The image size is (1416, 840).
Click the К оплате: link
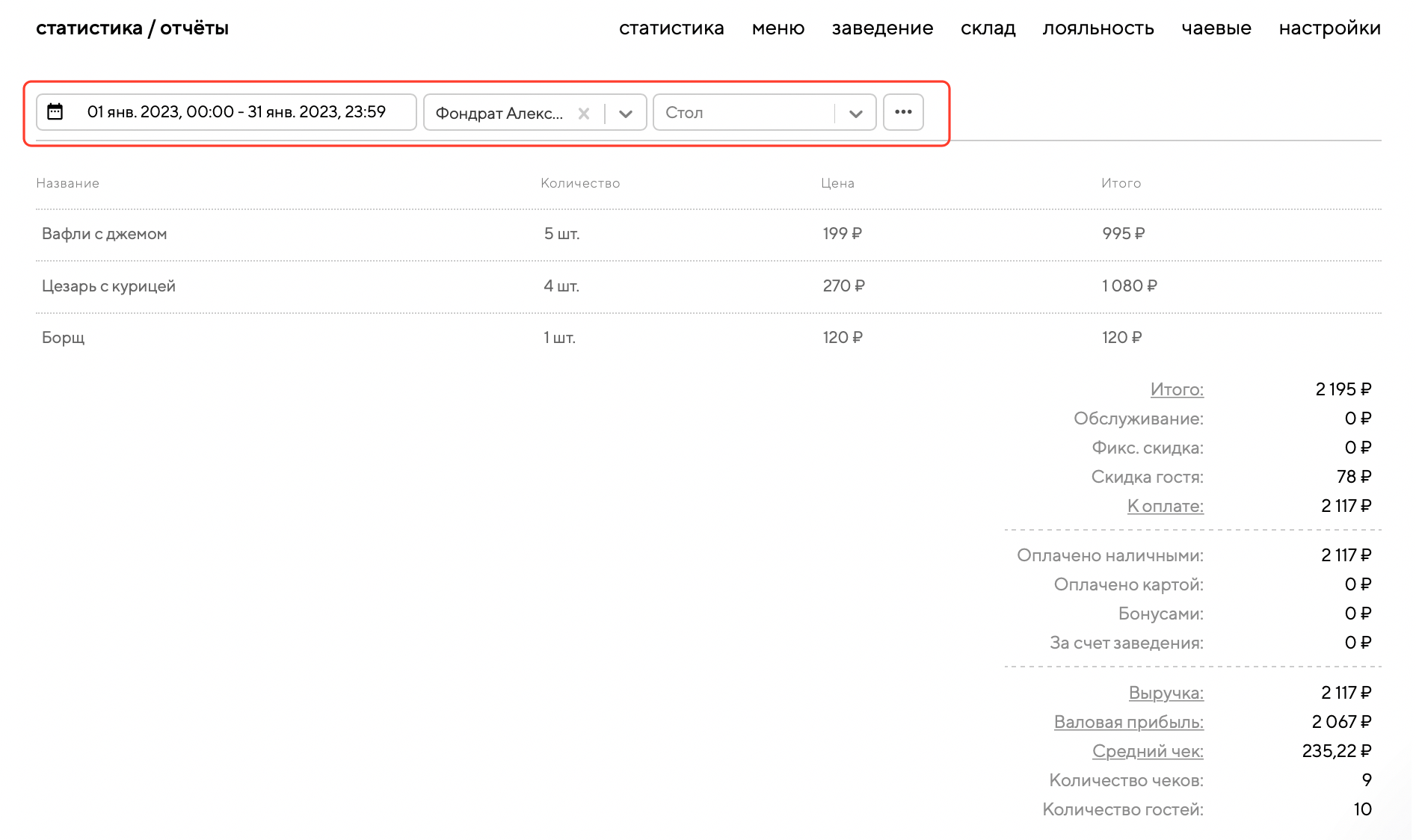point(1165,506)
